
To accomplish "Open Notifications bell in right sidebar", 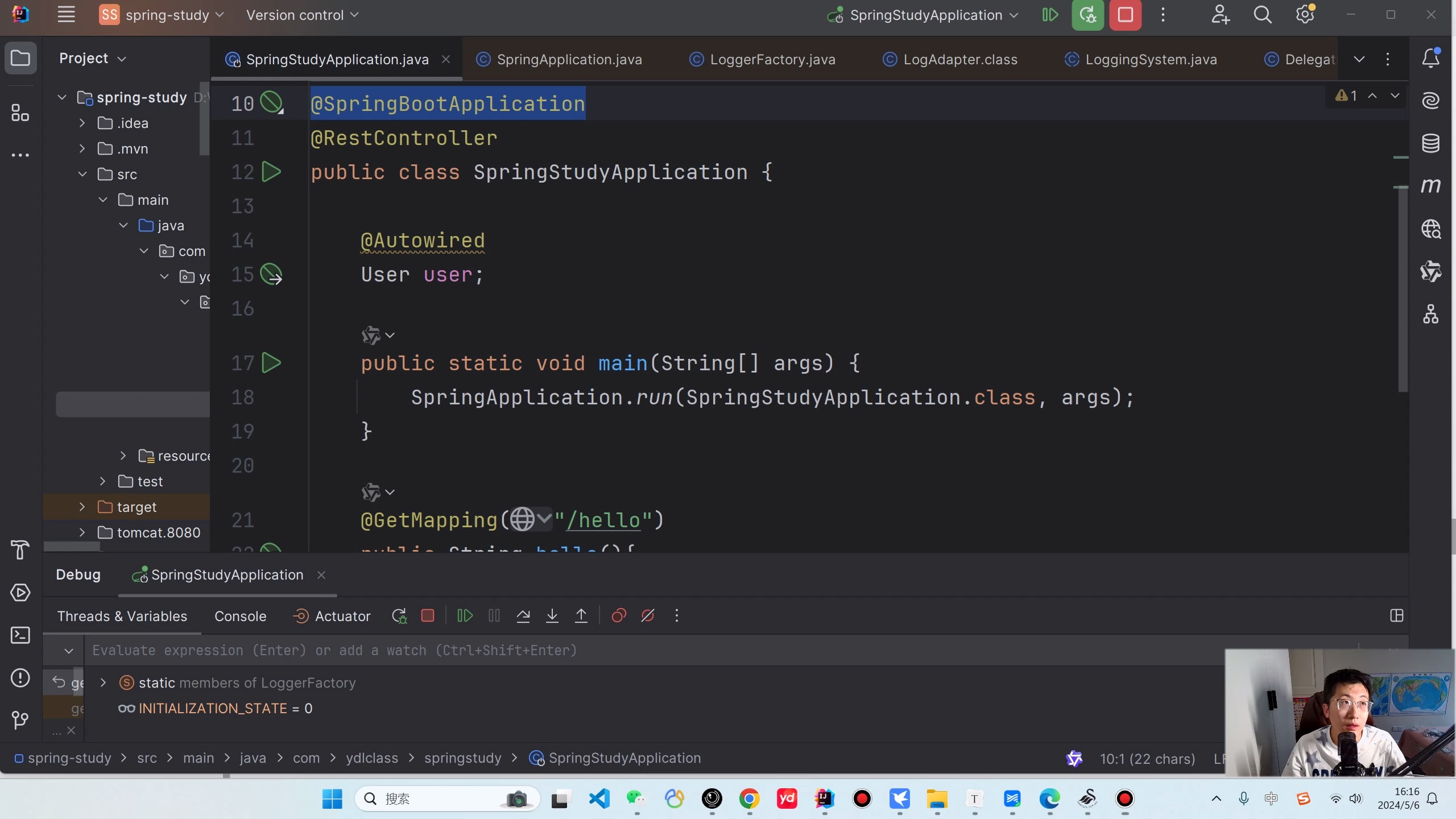I will (1430, 58).
